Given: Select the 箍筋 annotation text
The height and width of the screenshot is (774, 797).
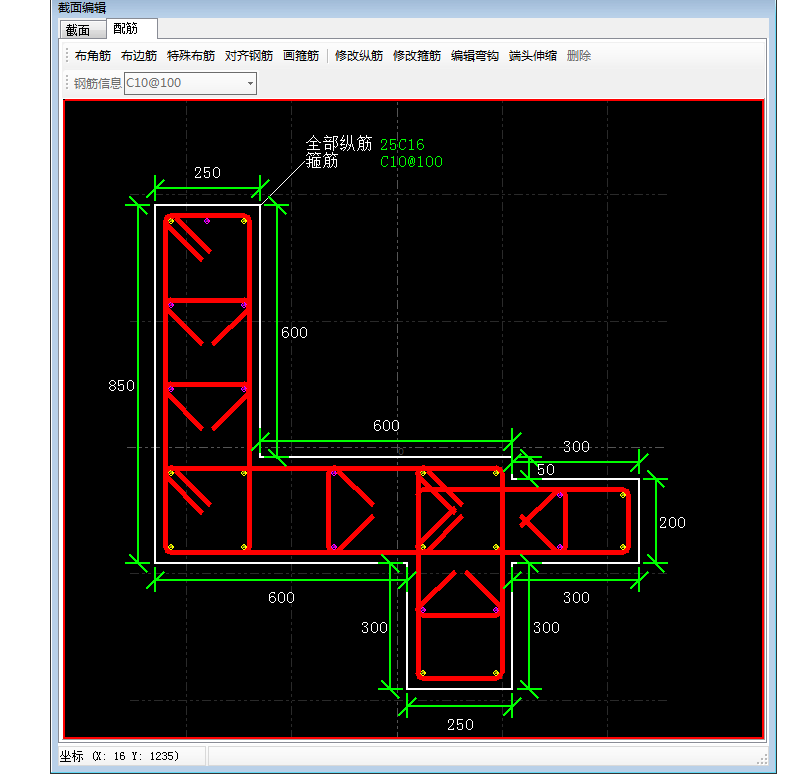Looking at the screenshot, I should click(x=322, y=161).
